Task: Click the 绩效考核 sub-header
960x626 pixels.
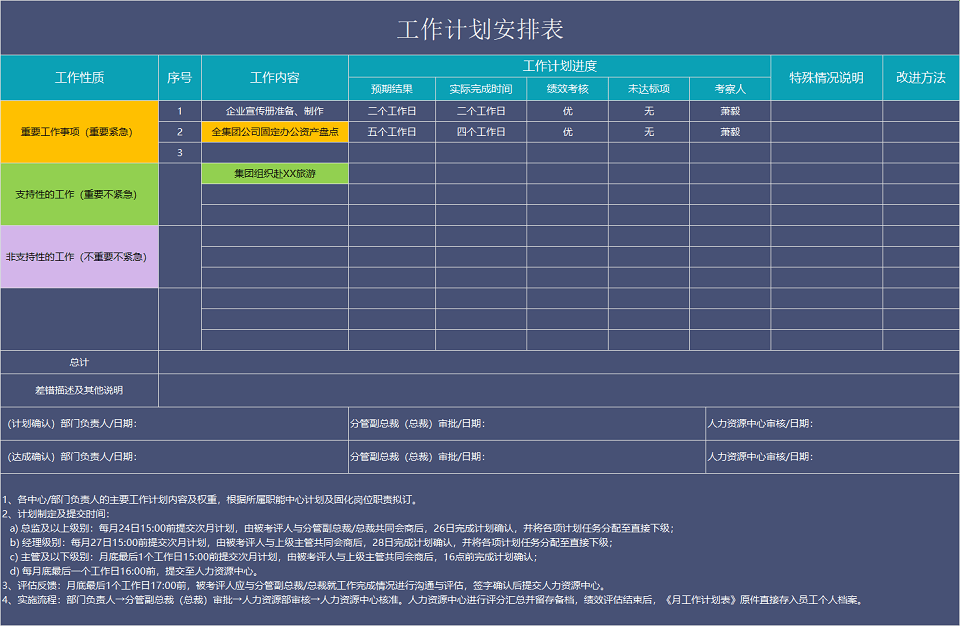Action: tap(567, 89)
